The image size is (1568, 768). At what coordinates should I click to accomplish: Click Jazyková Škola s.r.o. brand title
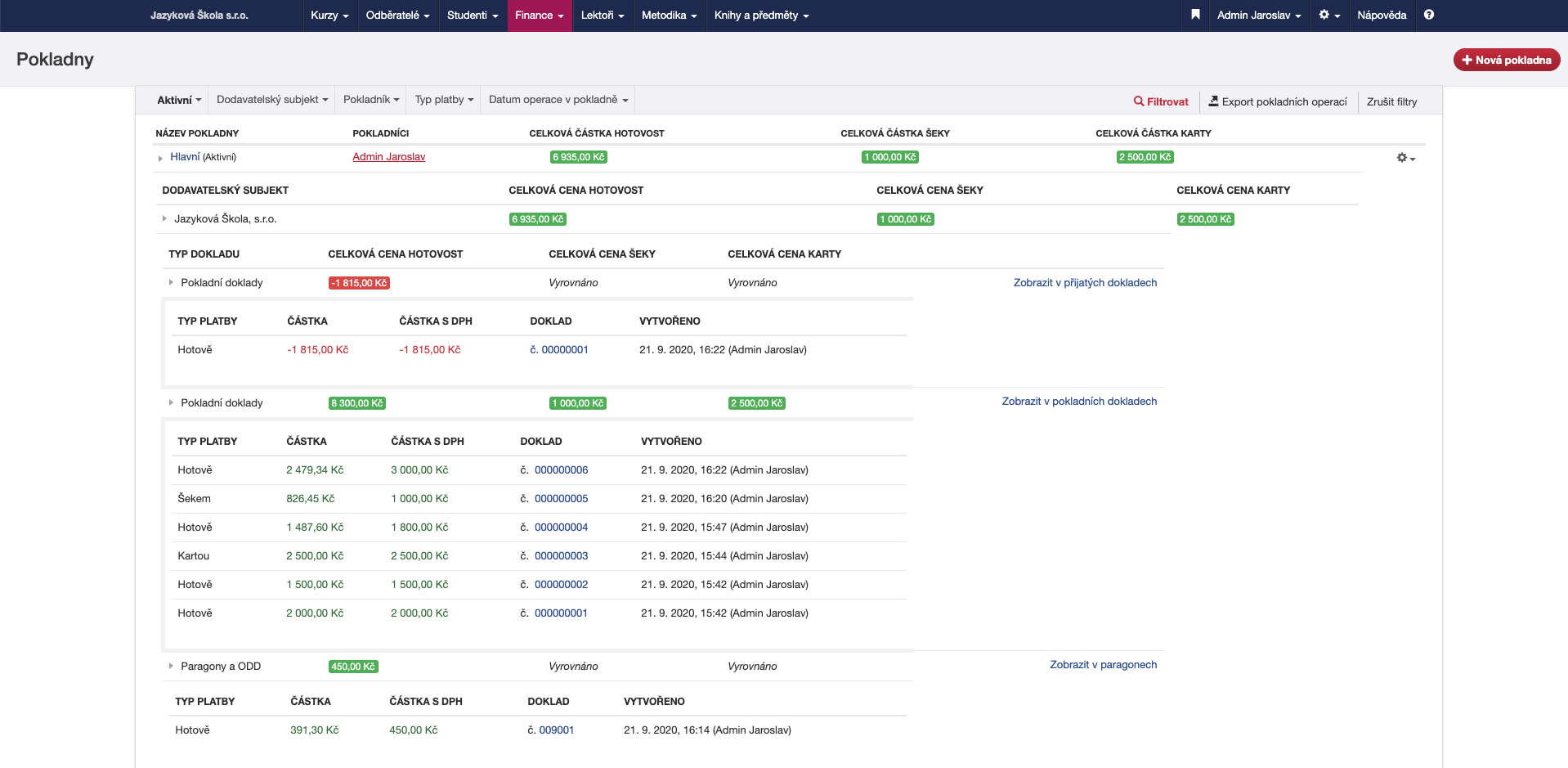point(199,16)
